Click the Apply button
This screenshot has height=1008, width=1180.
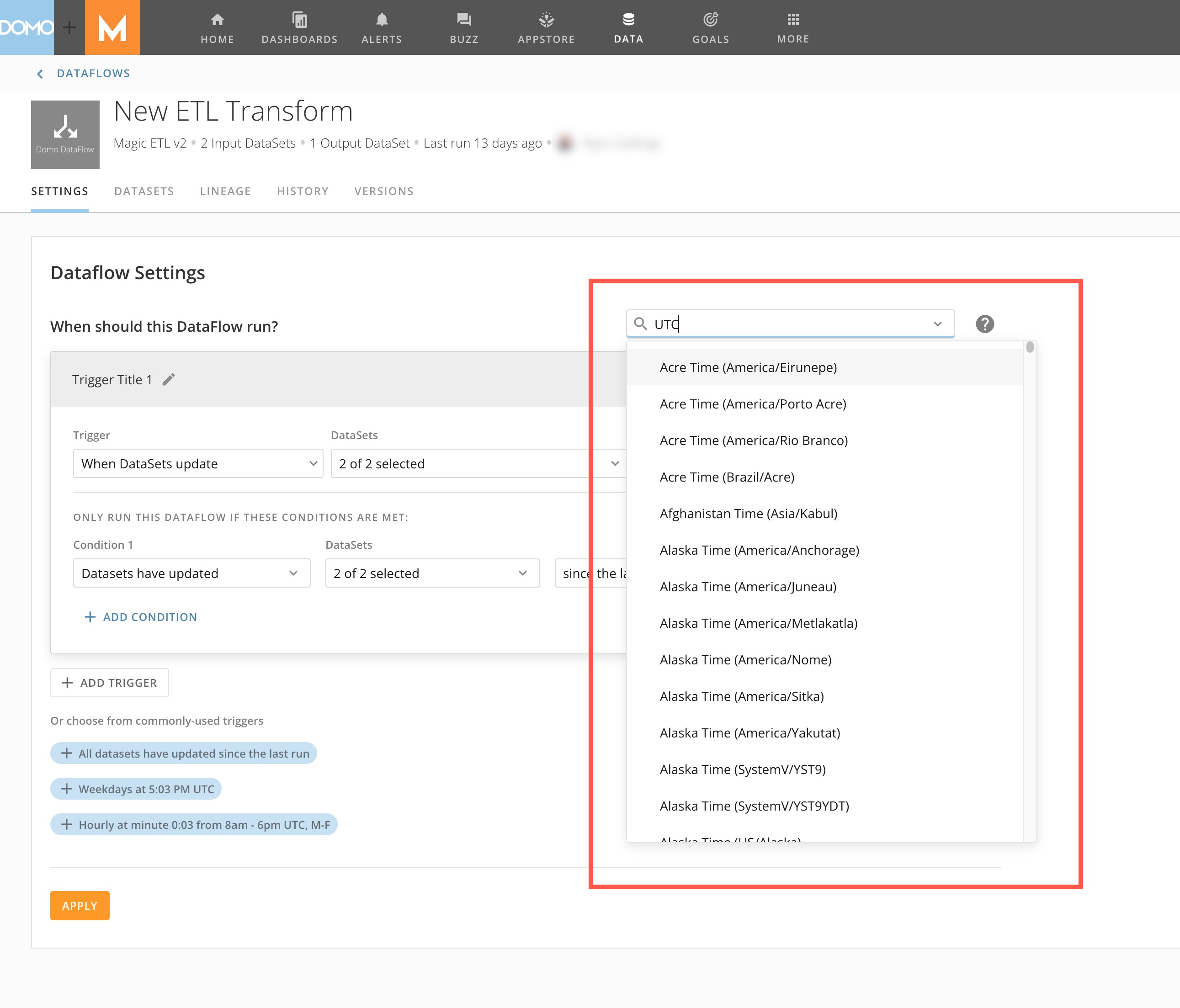tap(80, 906)
